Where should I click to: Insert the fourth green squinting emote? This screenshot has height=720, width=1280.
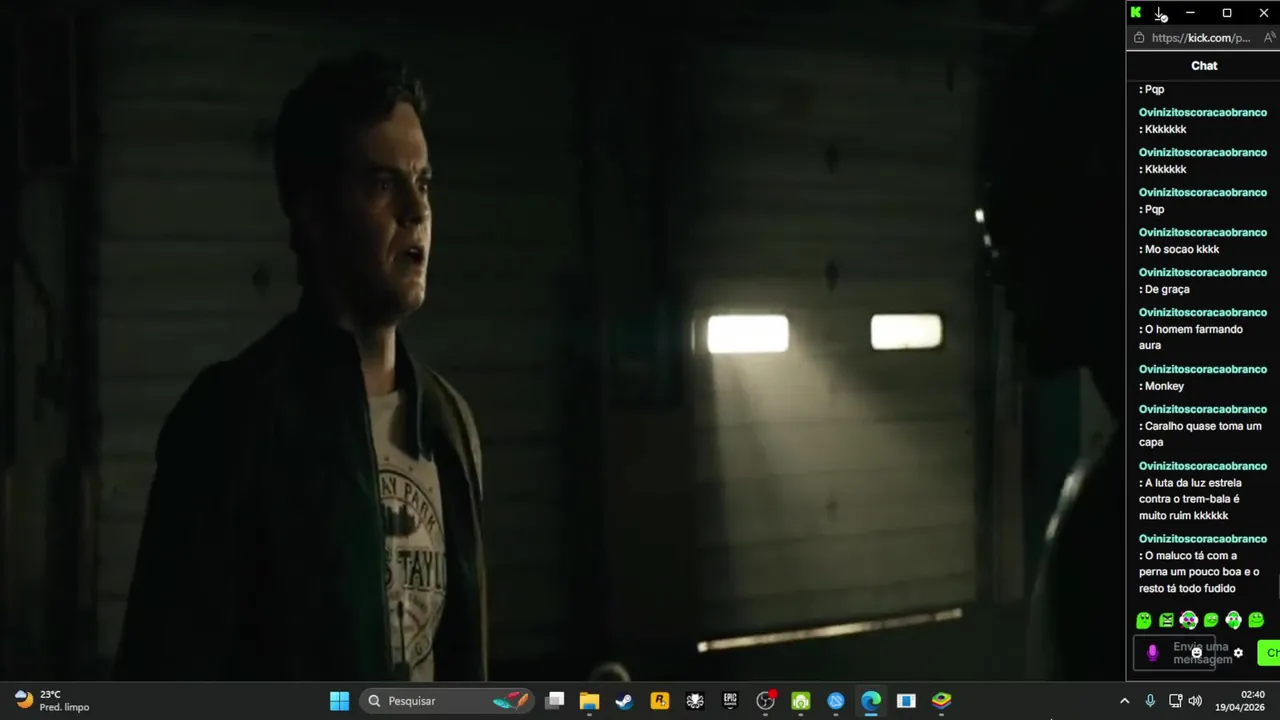[1211, 620]
